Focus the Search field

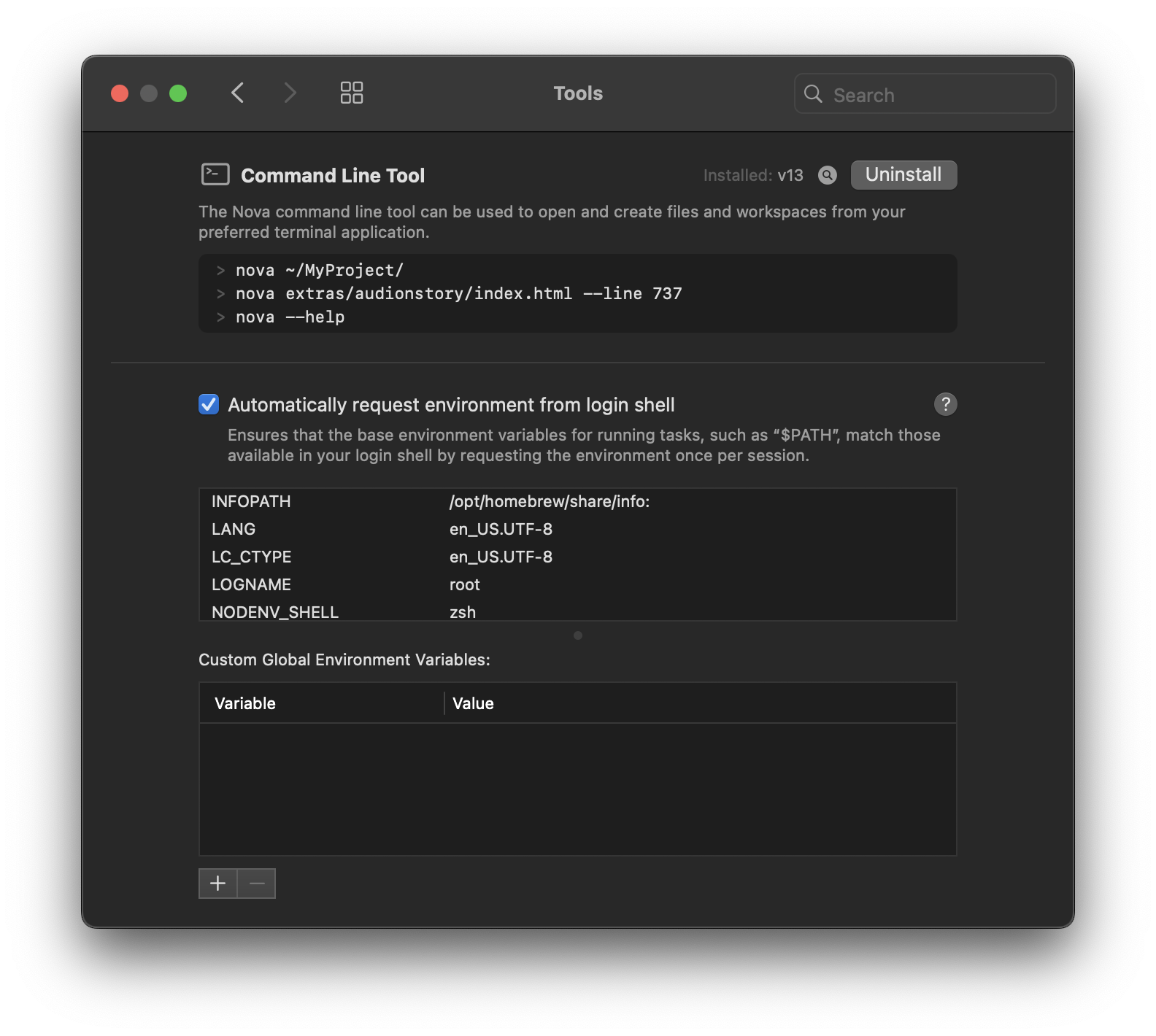(925, 93)
